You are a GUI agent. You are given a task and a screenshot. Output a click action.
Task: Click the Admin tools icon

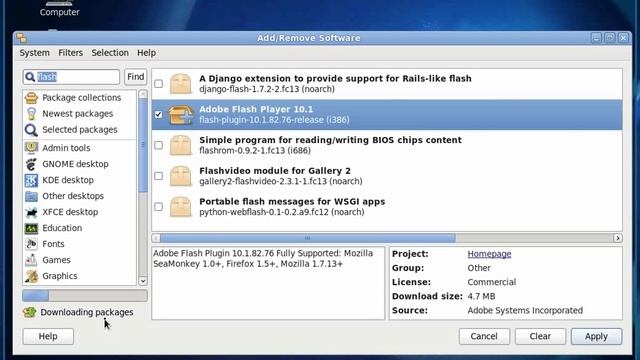tap(31, 148)
